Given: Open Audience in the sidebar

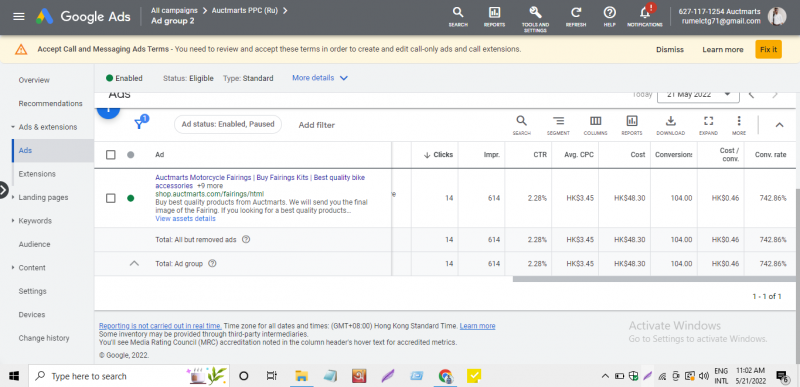Looking at the screenshot, I should (35, 244).
